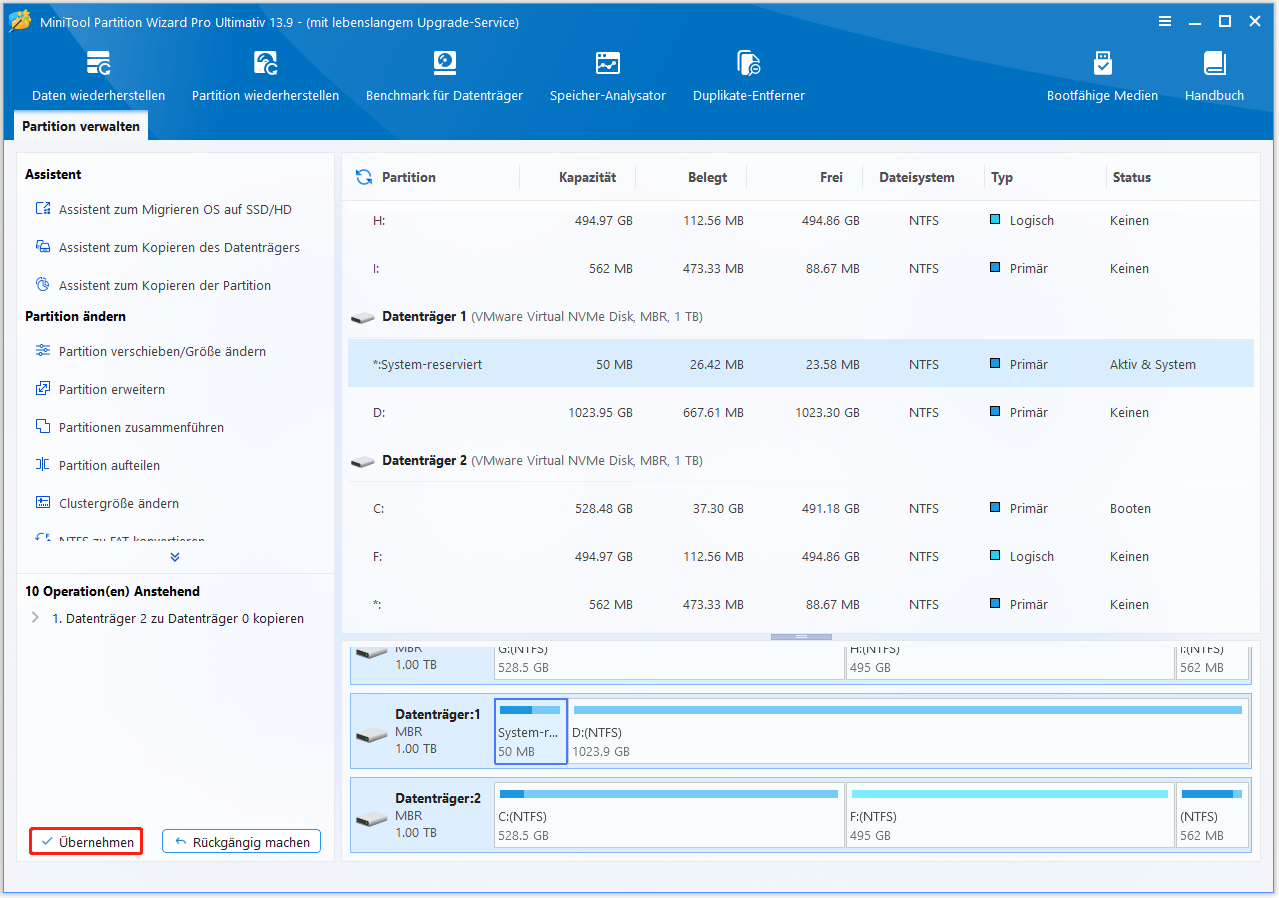Viewport: 1279px width, 898px height.
Task: Select the F: partition row
Action: 800,556
